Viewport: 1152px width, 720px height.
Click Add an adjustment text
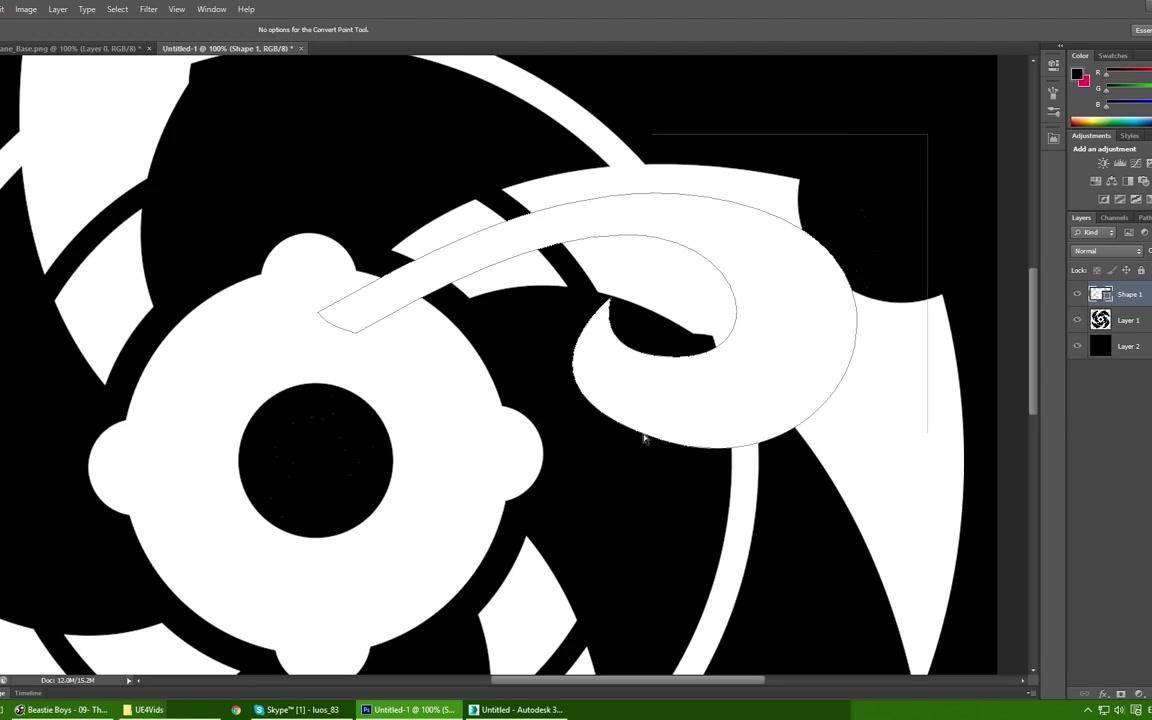[1104, 148]
